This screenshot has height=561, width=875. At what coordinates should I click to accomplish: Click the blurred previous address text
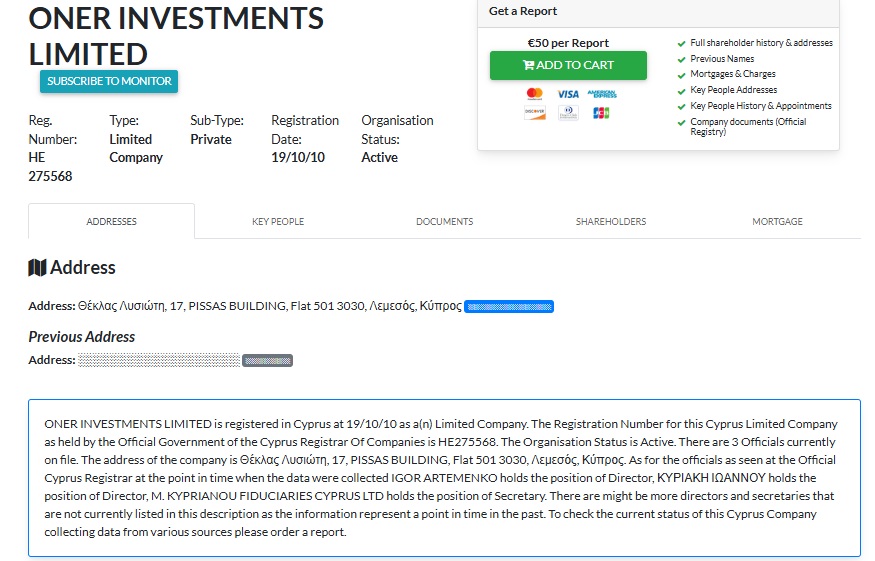coord(159,360)
